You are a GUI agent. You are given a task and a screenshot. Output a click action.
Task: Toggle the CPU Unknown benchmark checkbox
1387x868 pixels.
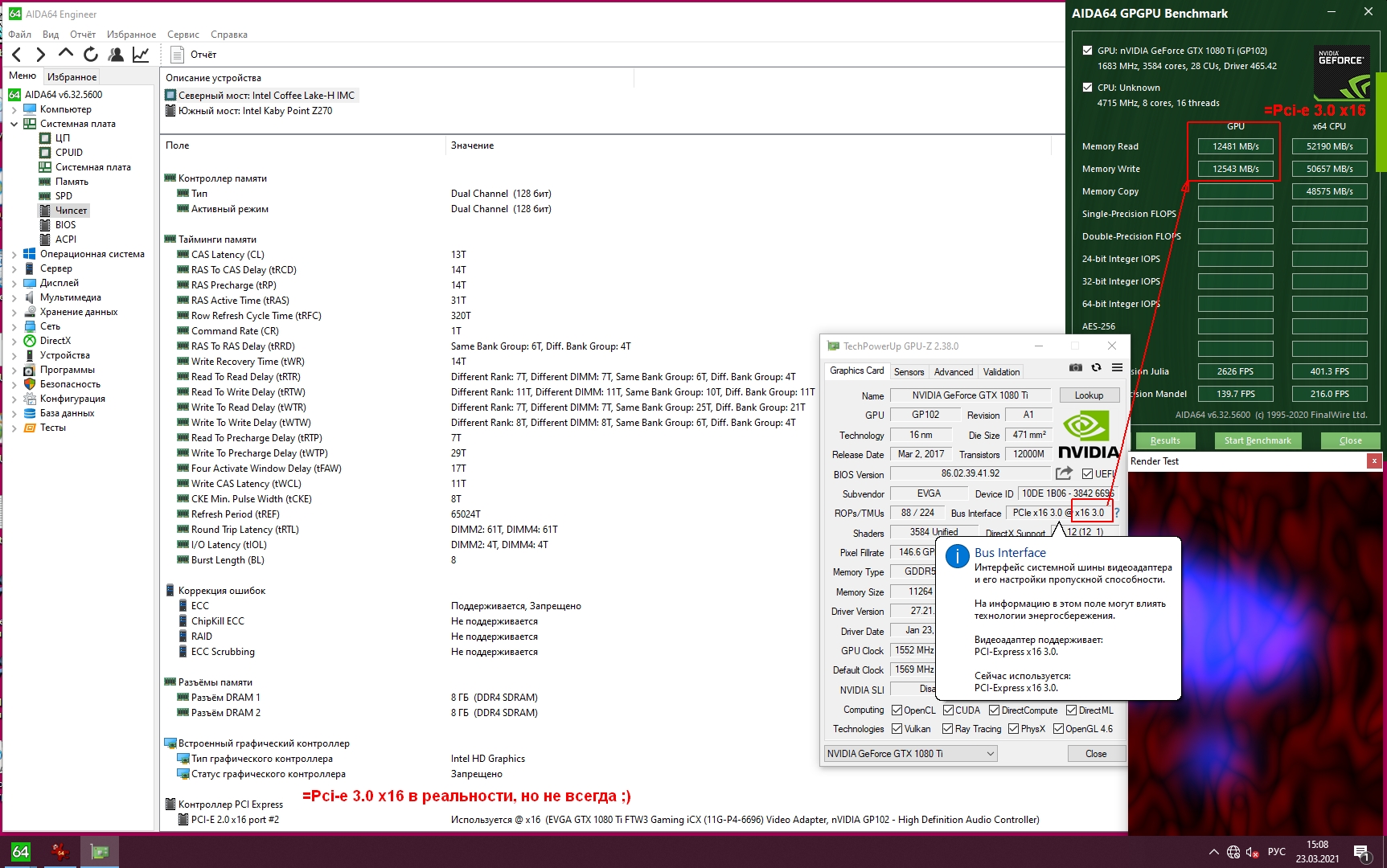(x=1088, y=88)
